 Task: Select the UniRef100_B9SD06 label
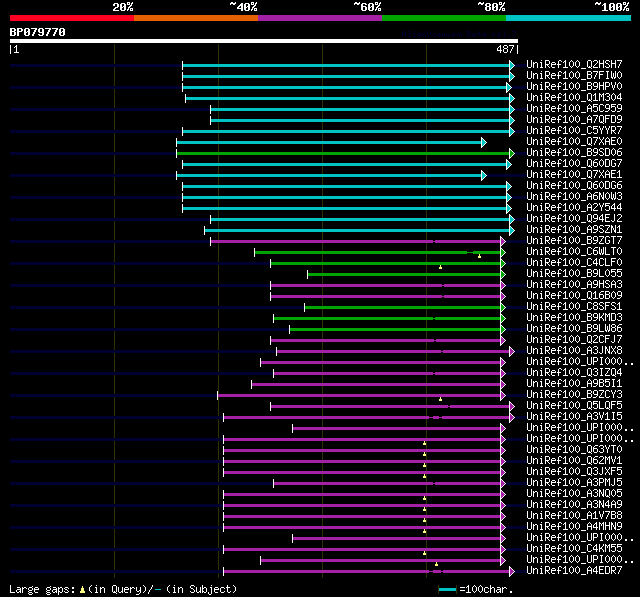tap(574, 153)
